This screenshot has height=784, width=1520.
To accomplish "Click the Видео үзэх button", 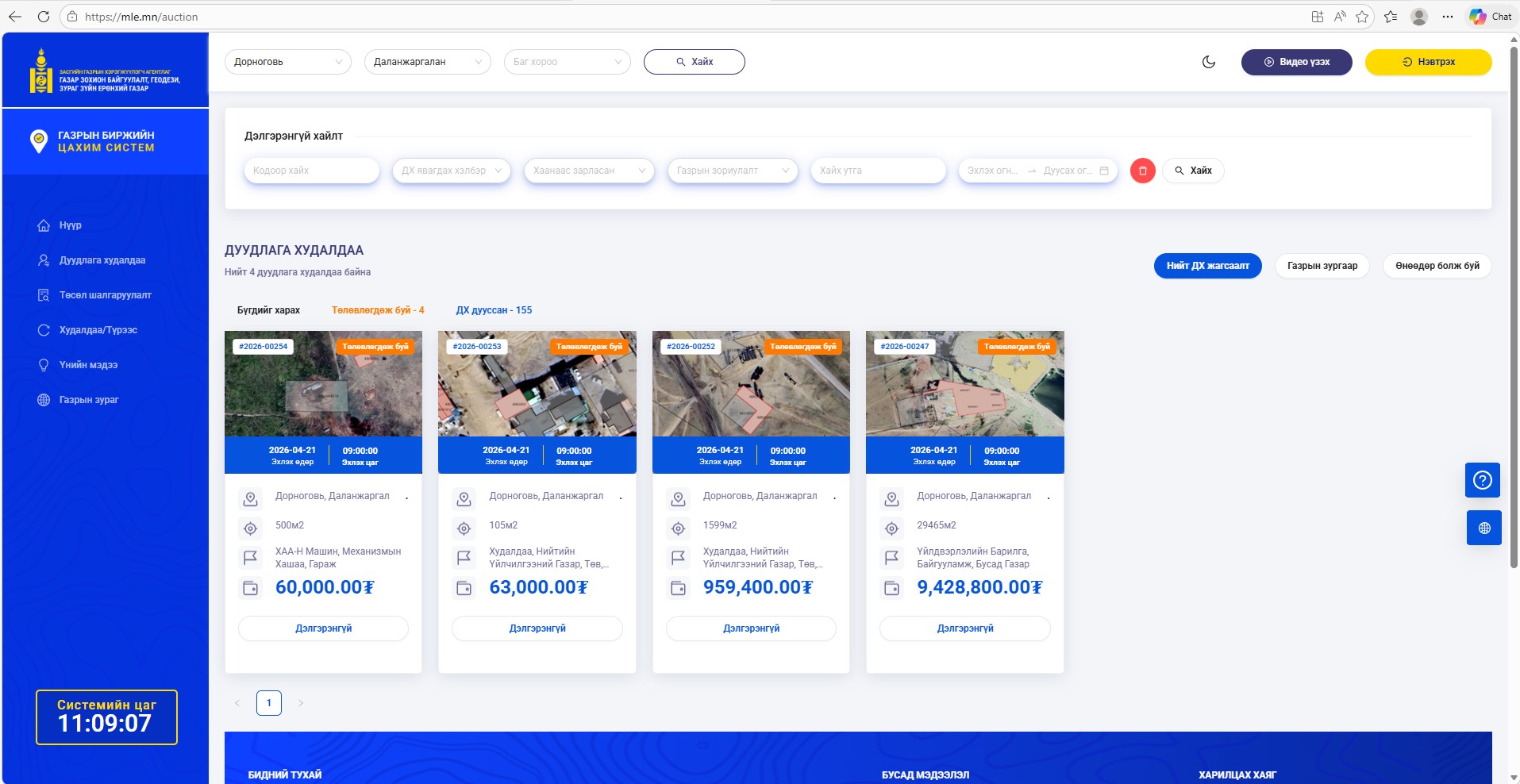I will (x=1296, y=62).
